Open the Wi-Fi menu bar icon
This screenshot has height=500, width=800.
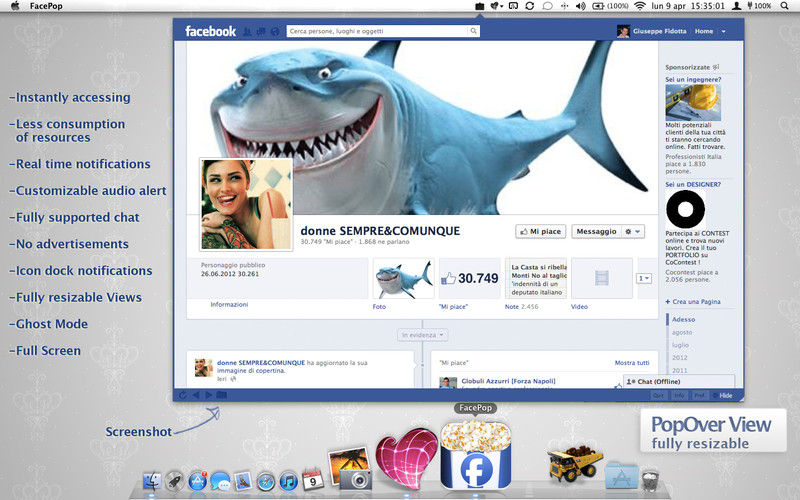coord(640,6)
